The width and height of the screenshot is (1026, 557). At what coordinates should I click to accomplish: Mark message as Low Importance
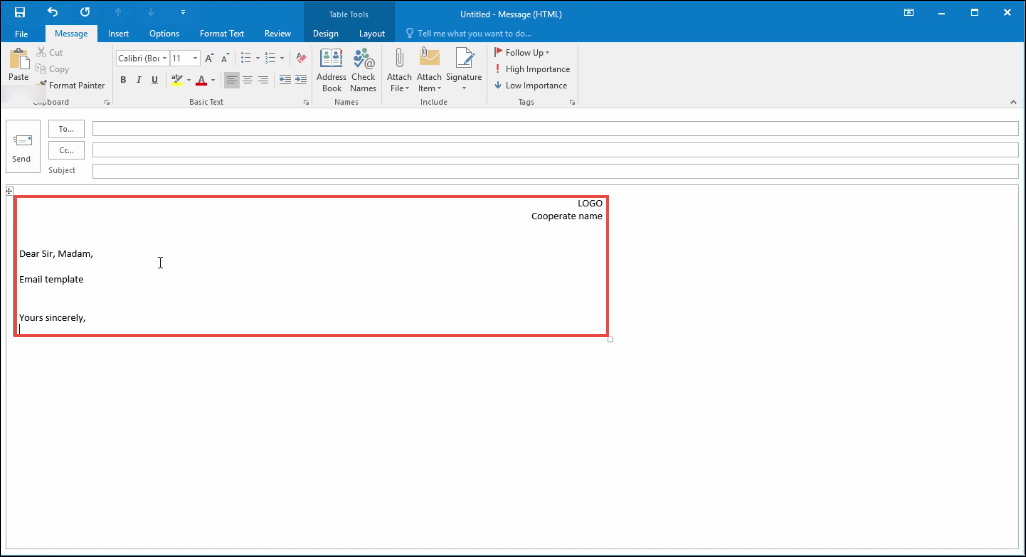[x=531, y=85]
